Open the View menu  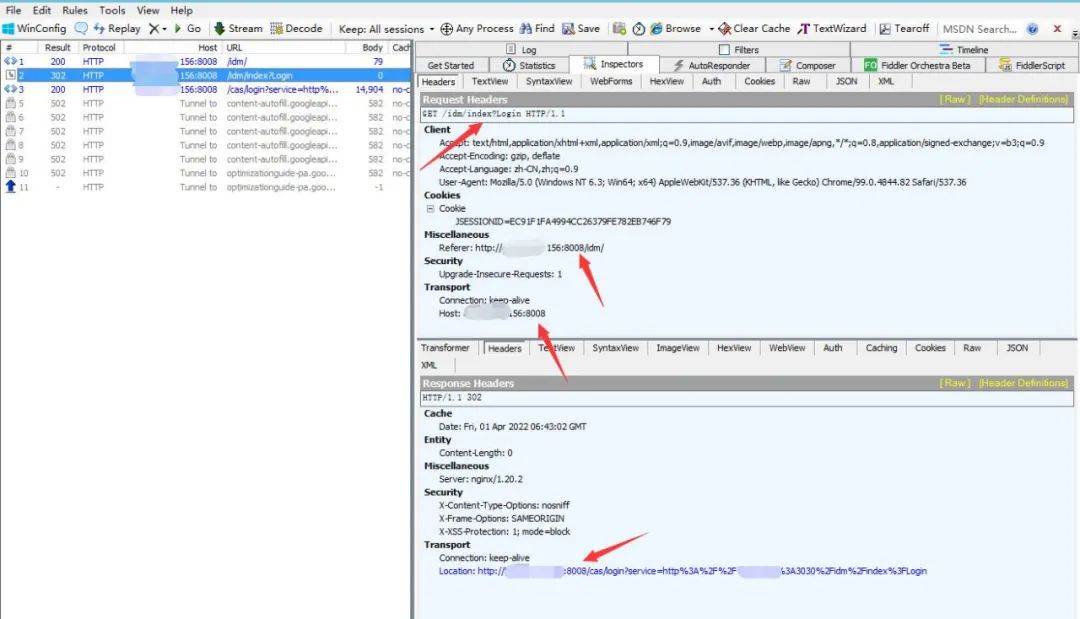(147, 10)
